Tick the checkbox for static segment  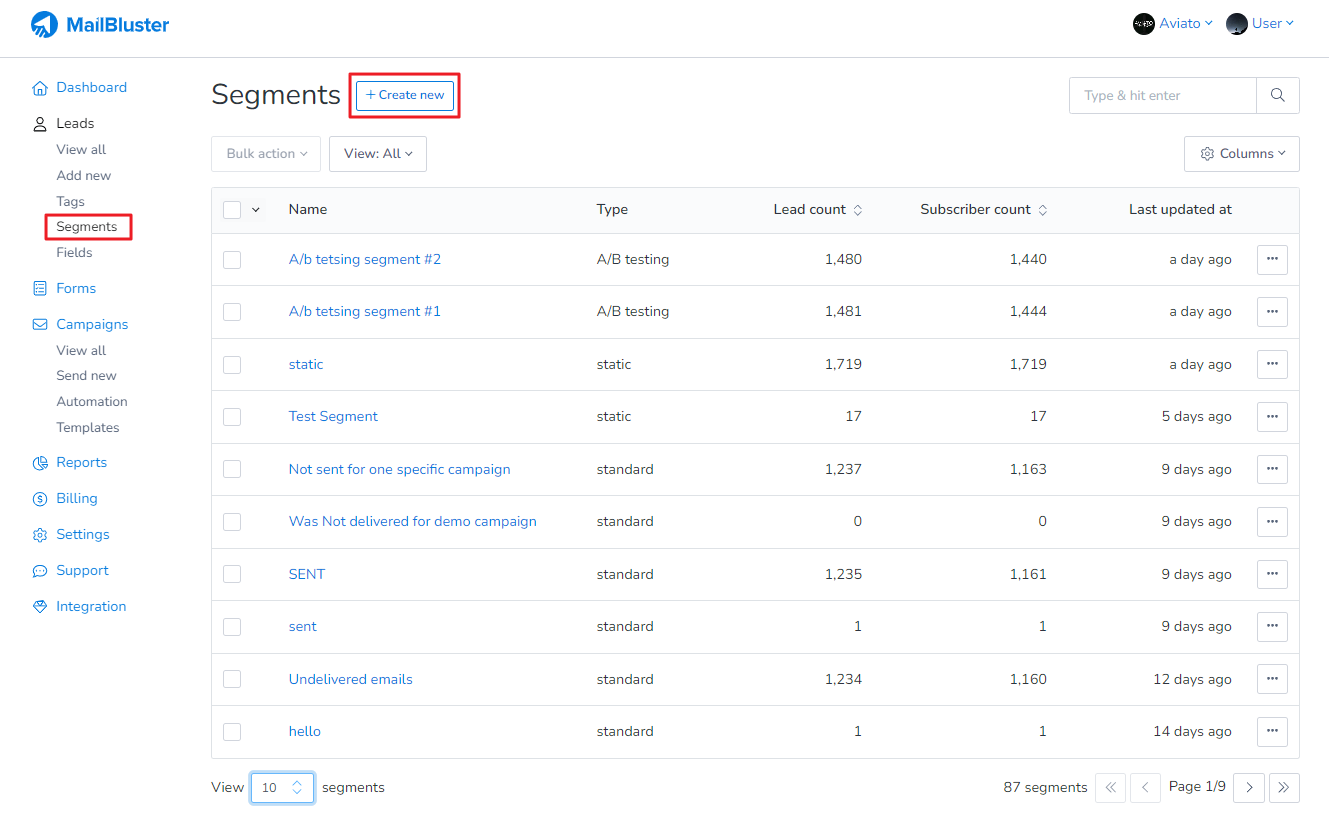pyautogui.click(x=232, y=365)
